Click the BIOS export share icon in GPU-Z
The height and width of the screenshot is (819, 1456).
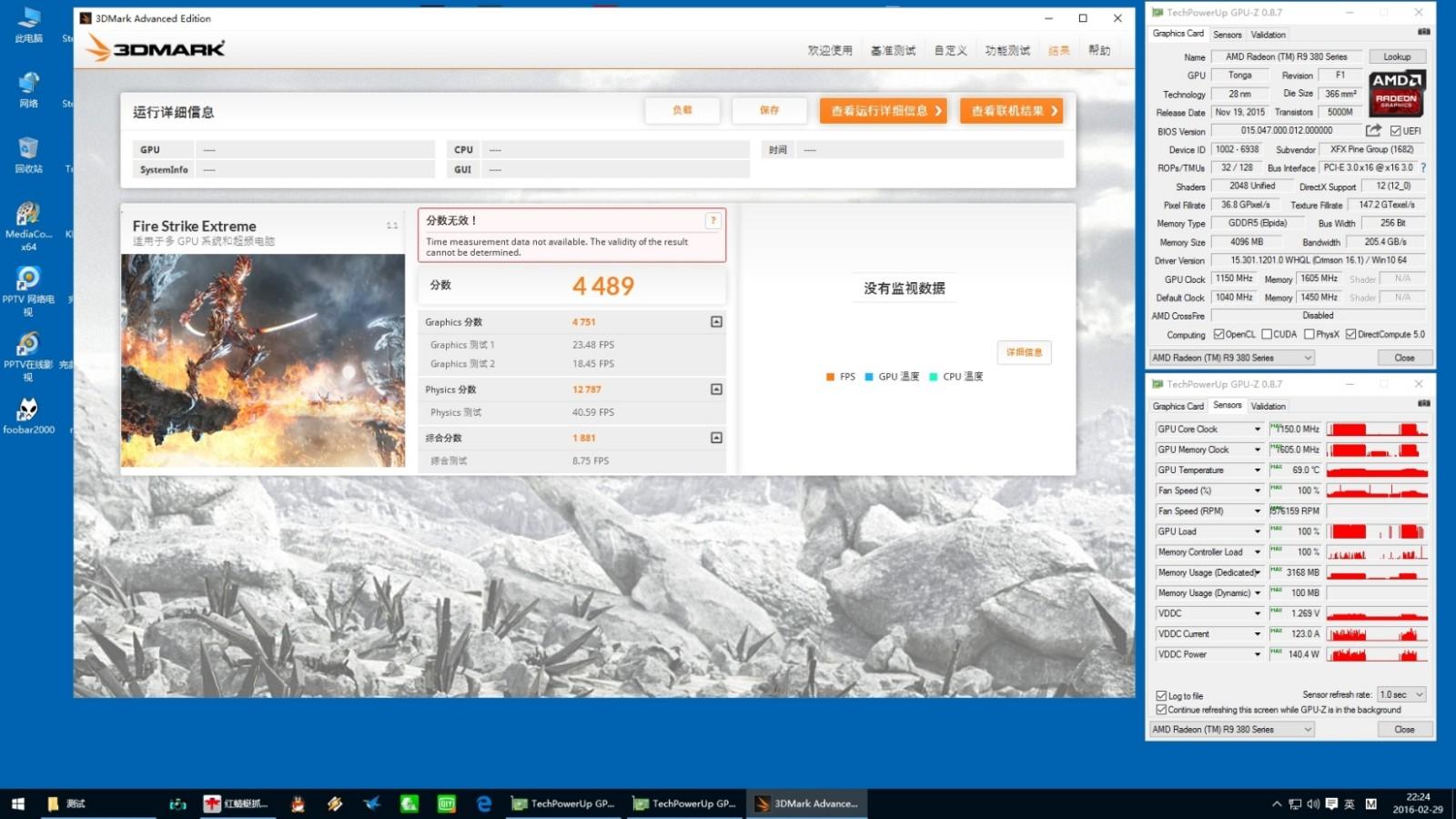[x=1373, y=130]
